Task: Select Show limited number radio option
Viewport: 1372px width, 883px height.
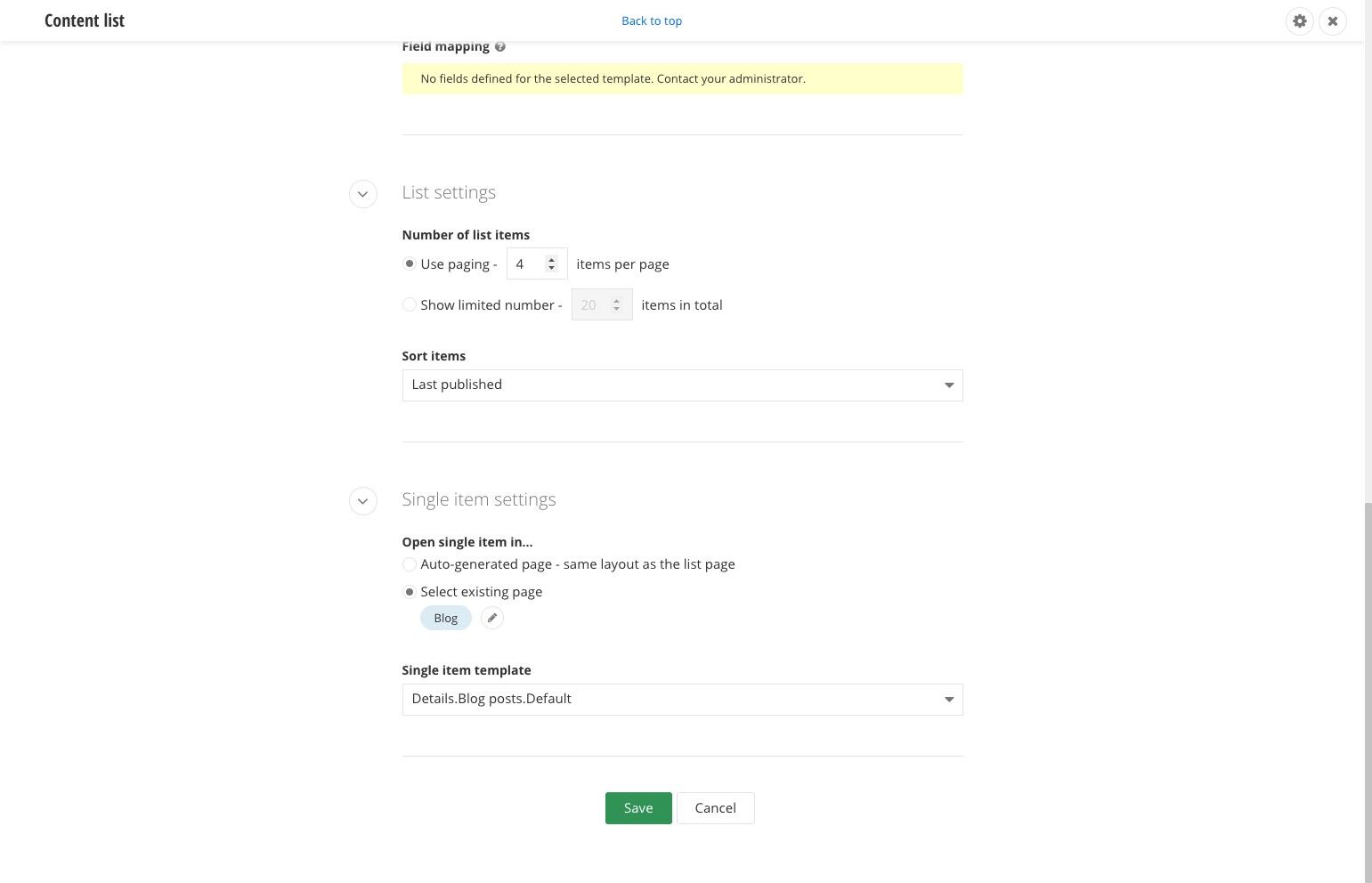Action: pos(410,304)
